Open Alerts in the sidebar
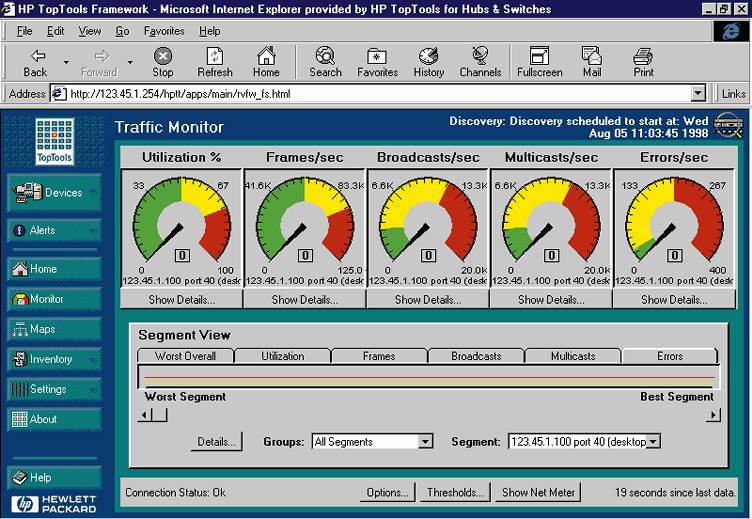 (54, 230)
